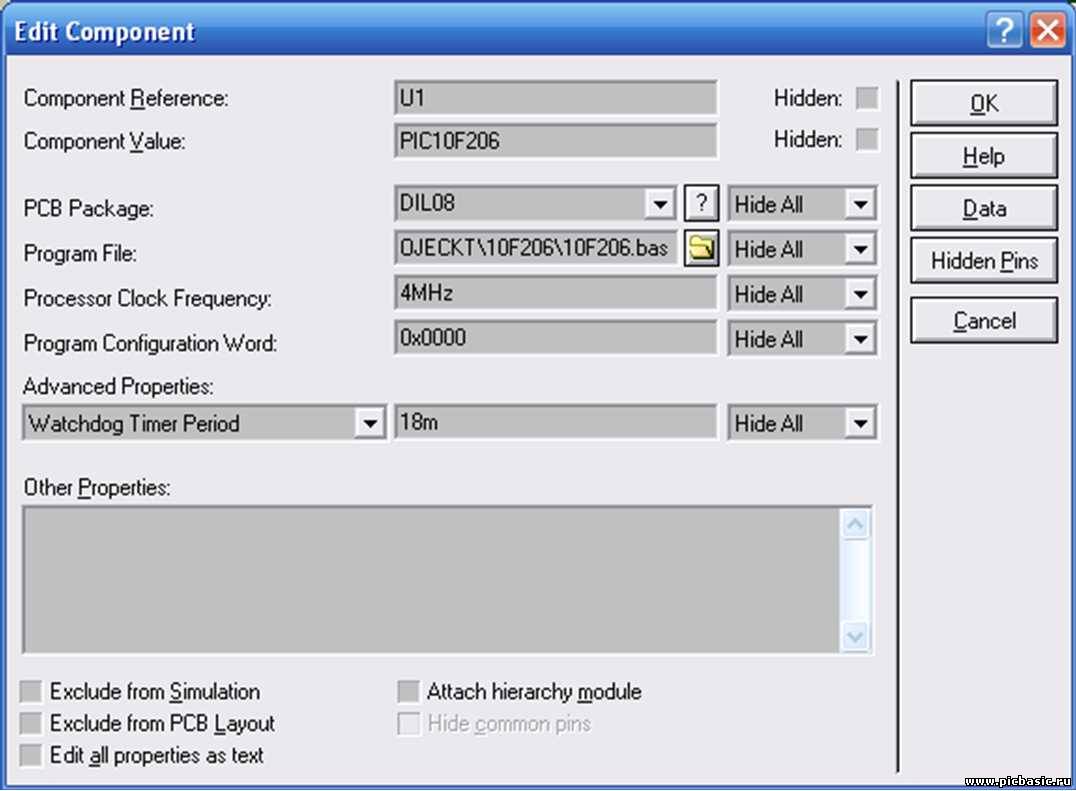Viewport: 1076px width, 791px height.
Task: Cancel the dialog
Action: click(984, 320)
